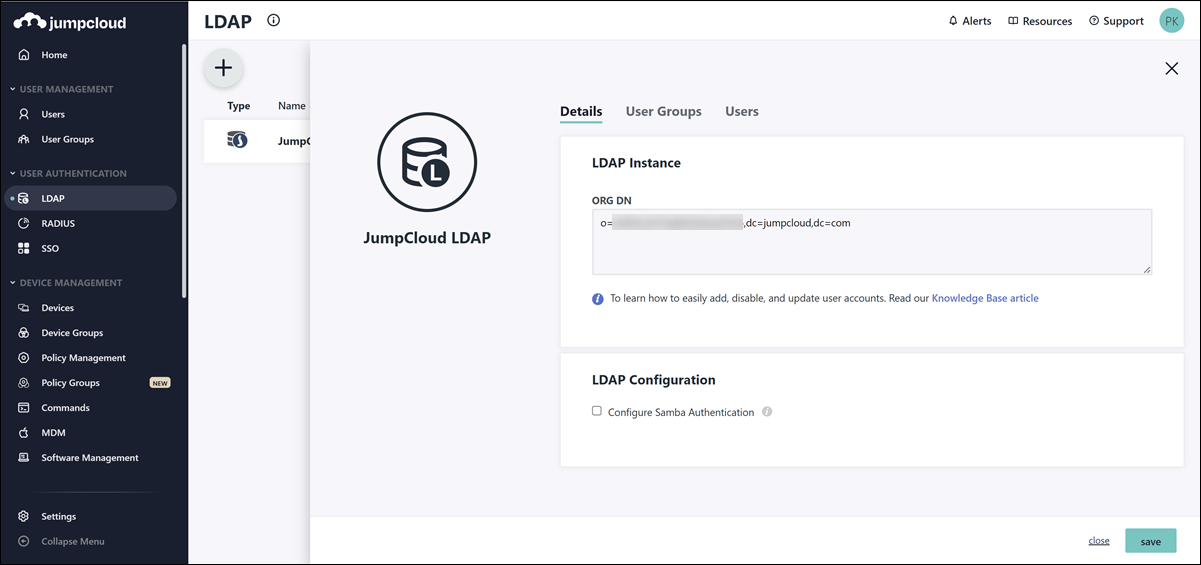Click the save button

click(x=1151, y=541)
